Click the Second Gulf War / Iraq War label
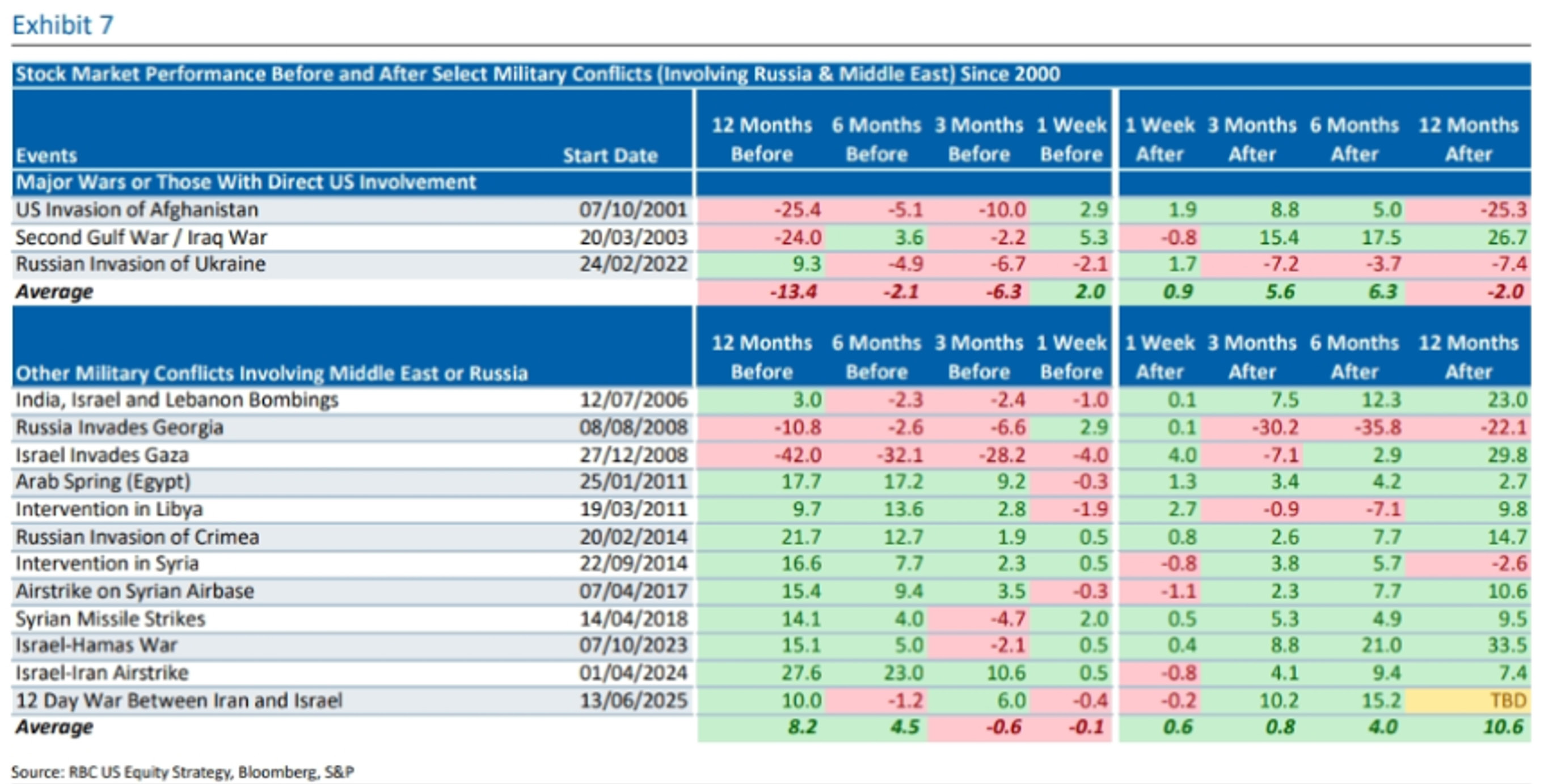Viewport: 1544px width, 784px height. pos(141,237)
